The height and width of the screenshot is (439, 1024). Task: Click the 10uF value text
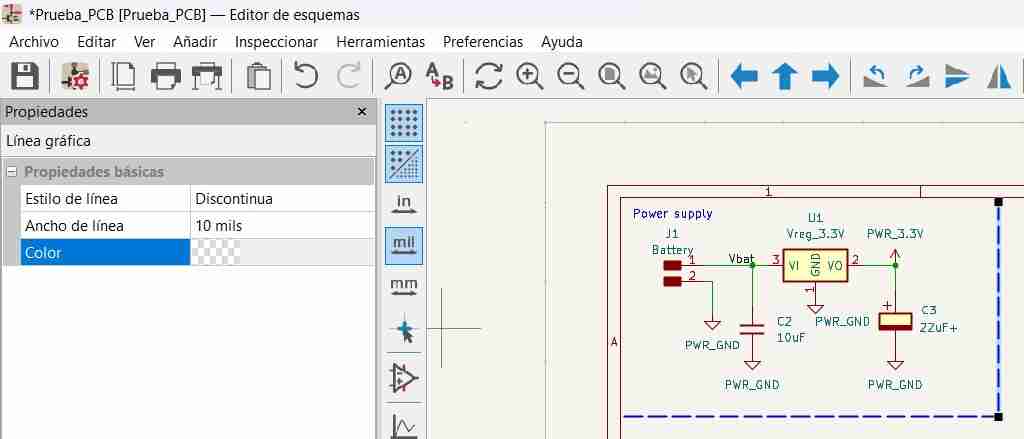point(791,338)
